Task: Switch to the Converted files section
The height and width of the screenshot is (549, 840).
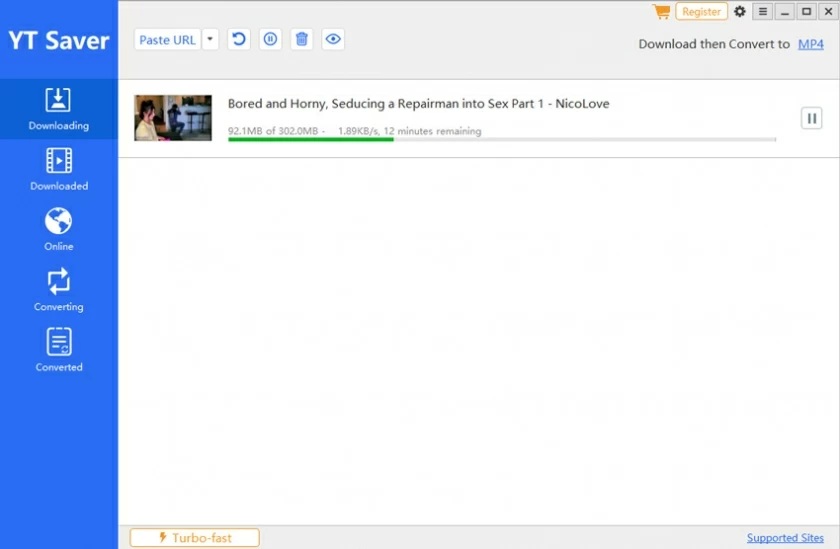Action: pyautogui.click(x=58, y=350)
